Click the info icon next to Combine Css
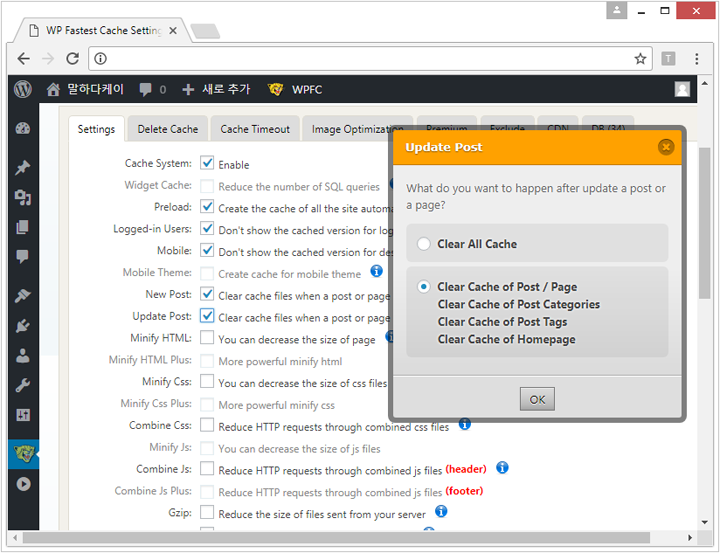The width and height of the screenshot is (720, 553). (465, 425)
